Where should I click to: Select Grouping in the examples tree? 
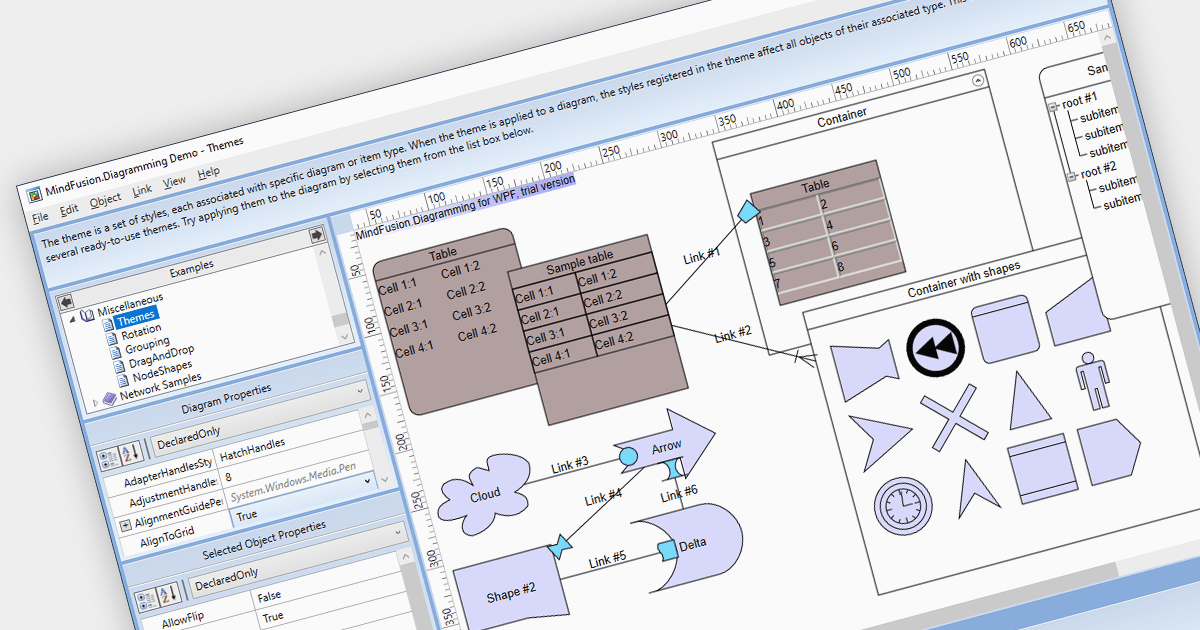(147, 344)
